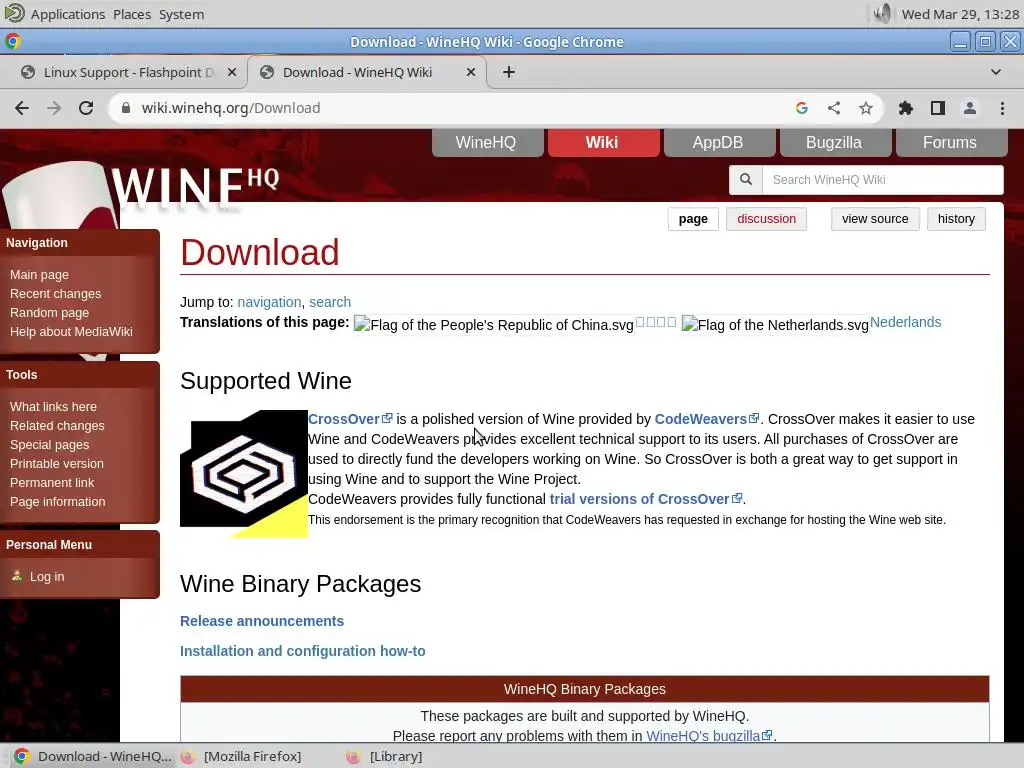Image resolution: width=1024 pixels, height=768 pixels.
Task: Share this page icon
Action: 834,108
